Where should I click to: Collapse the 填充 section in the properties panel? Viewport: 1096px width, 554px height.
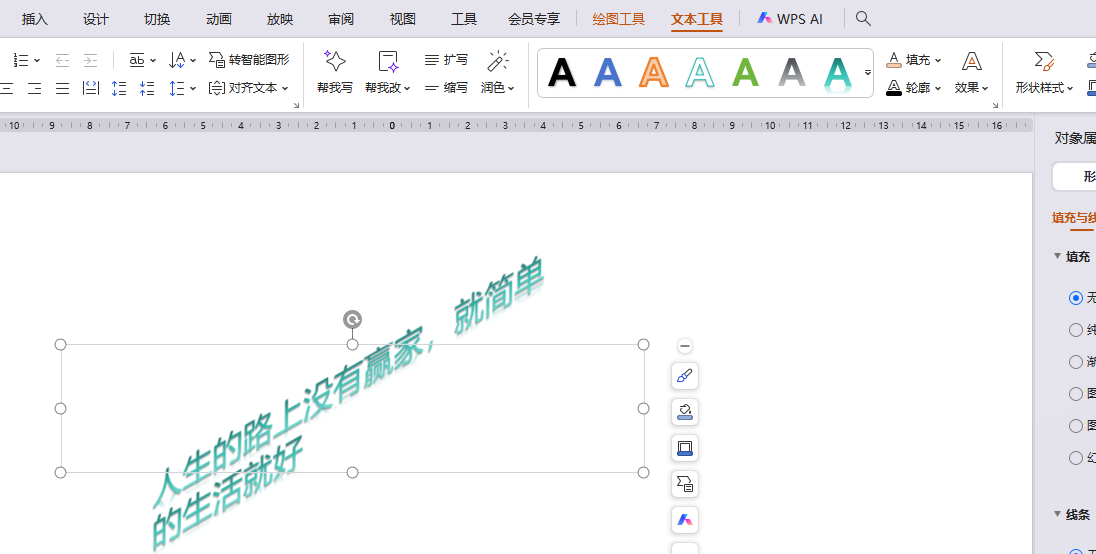[1058, 256]
